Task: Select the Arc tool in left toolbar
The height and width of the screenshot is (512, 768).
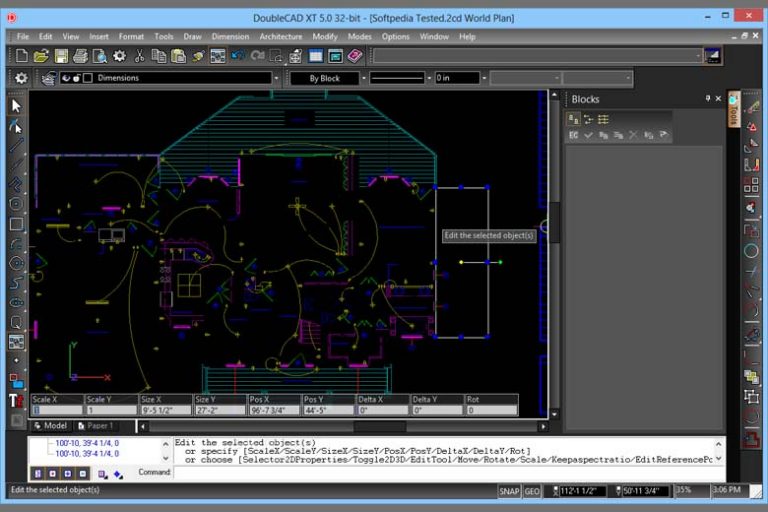Action: [16, 244]
